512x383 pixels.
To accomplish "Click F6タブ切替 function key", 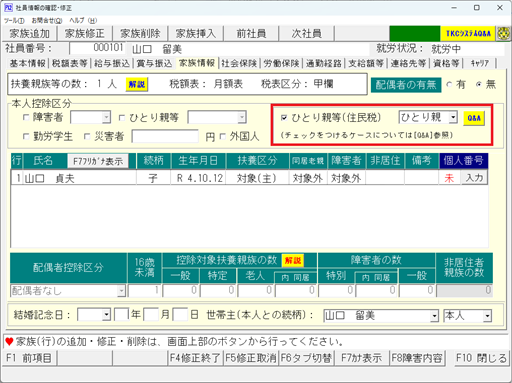I will [x=306, y=358].
